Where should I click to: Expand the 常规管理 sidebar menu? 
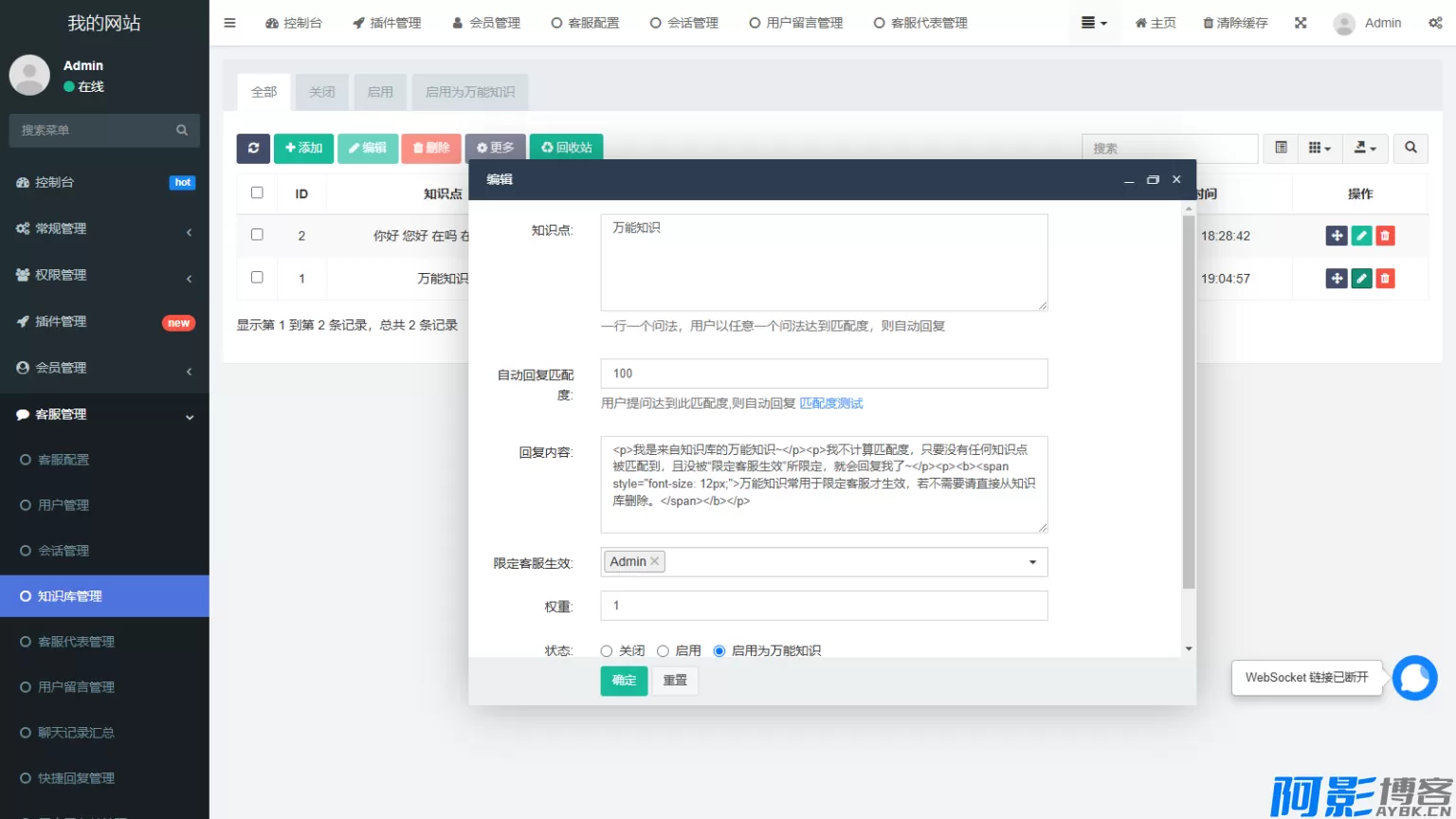pos(104,228)
